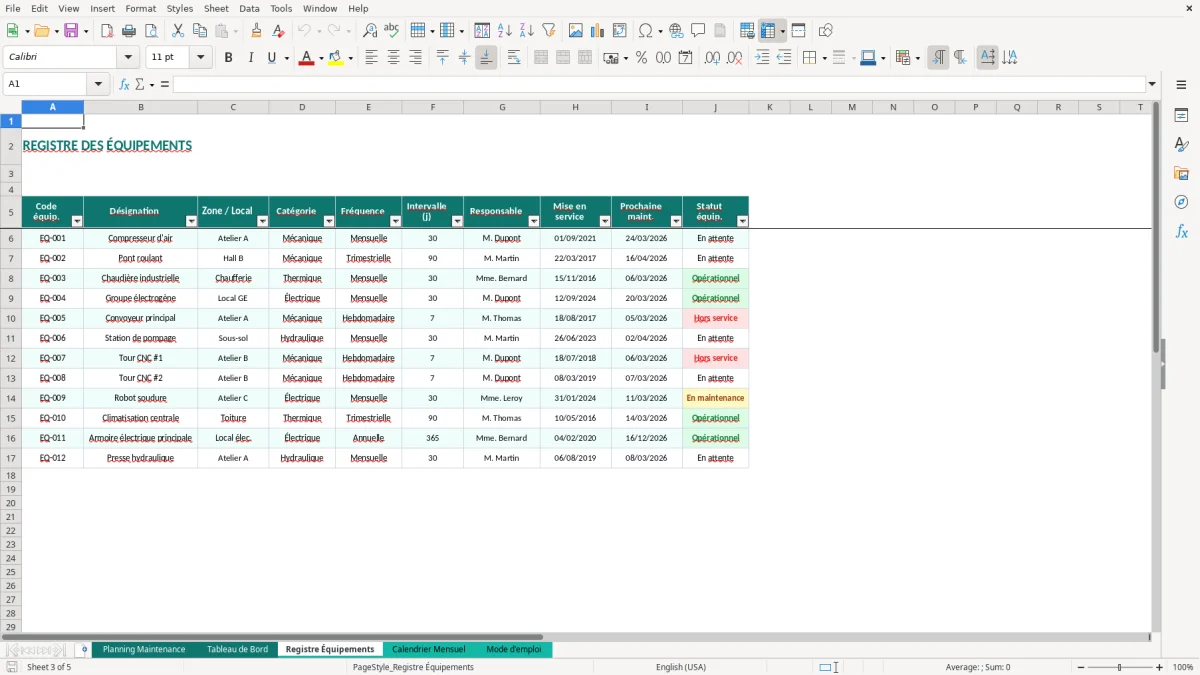Activate Clone Formatting paintbrush
Screen dimensions: 1200x675
256,31
